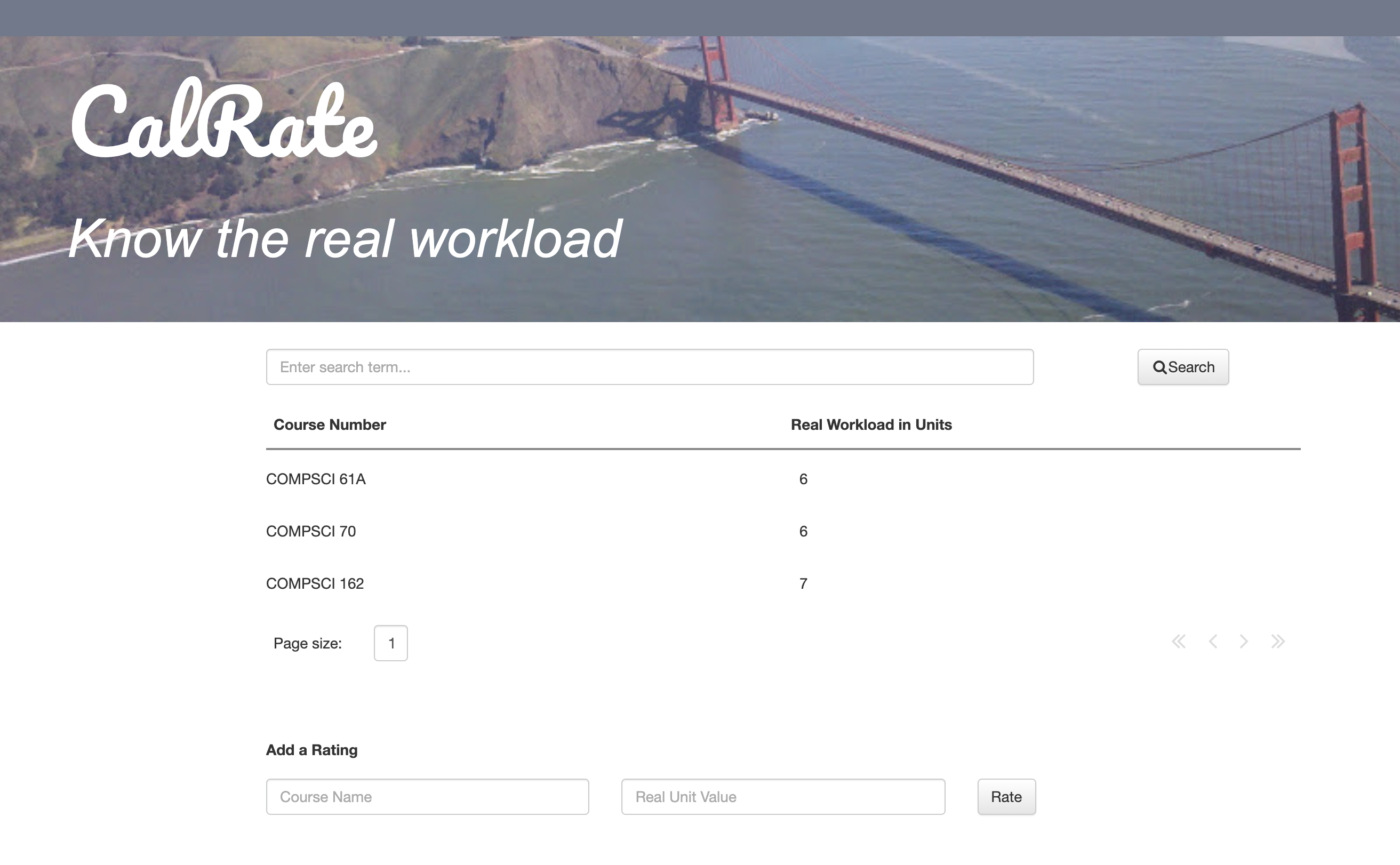Select the Real Unit Value field

click(x=783, y=797)
